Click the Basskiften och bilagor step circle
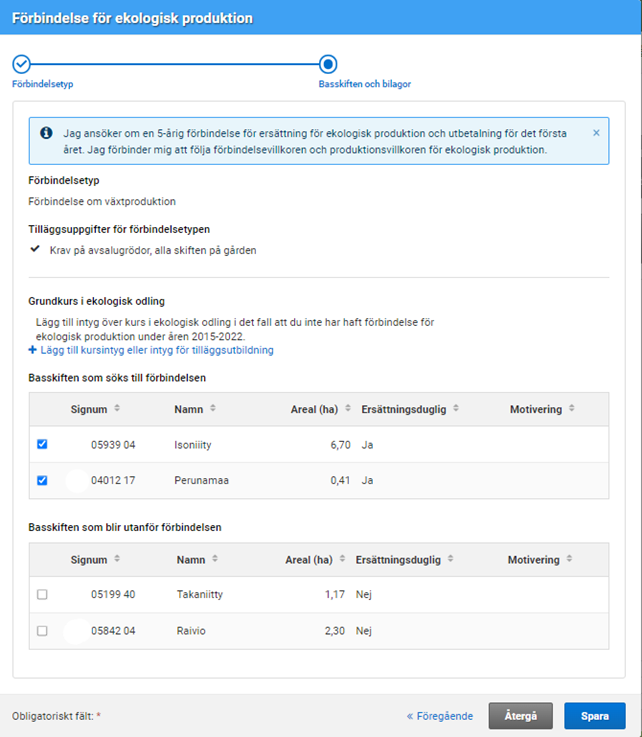This screenshot has height=737, width=642. (x=328, y=64)
